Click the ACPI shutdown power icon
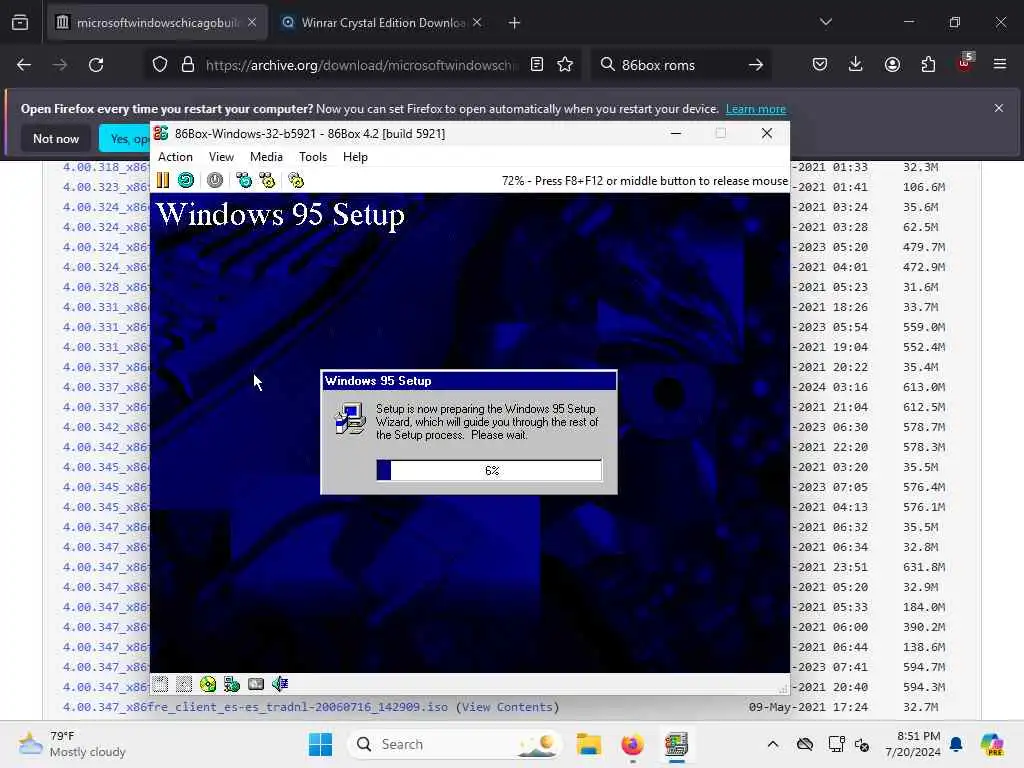 [x=215, y=180]
